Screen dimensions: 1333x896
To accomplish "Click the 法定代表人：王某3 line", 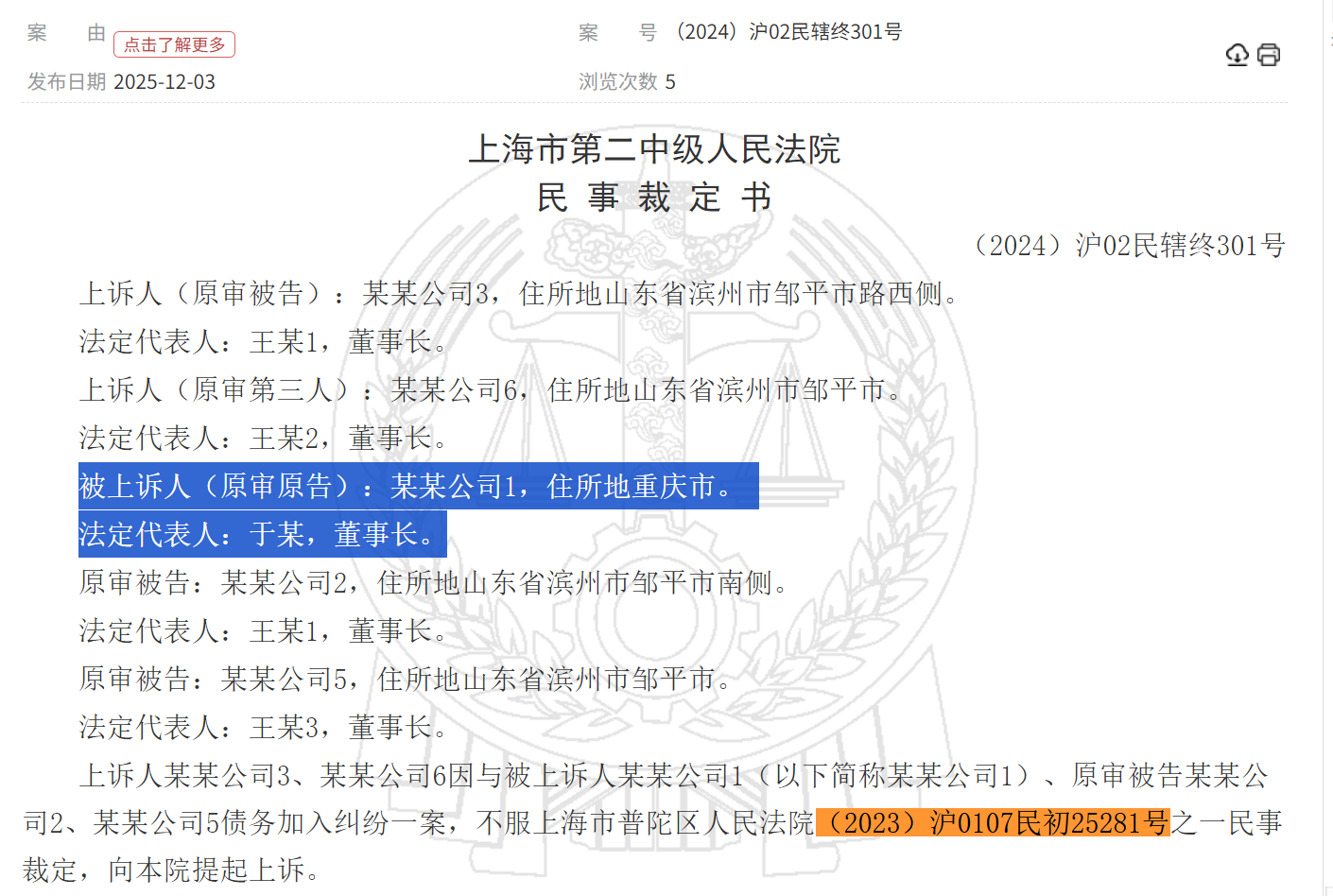I will pyautogui.click(x=263, y=727).
